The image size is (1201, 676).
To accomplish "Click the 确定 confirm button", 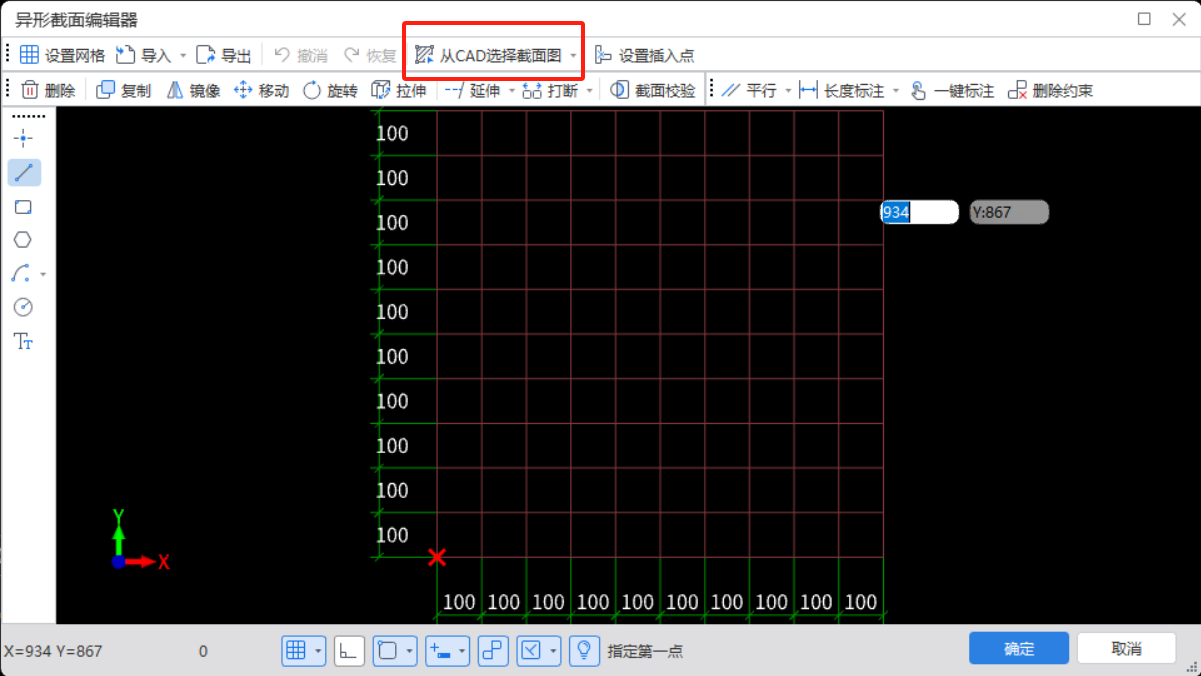I will [1019, 648].
